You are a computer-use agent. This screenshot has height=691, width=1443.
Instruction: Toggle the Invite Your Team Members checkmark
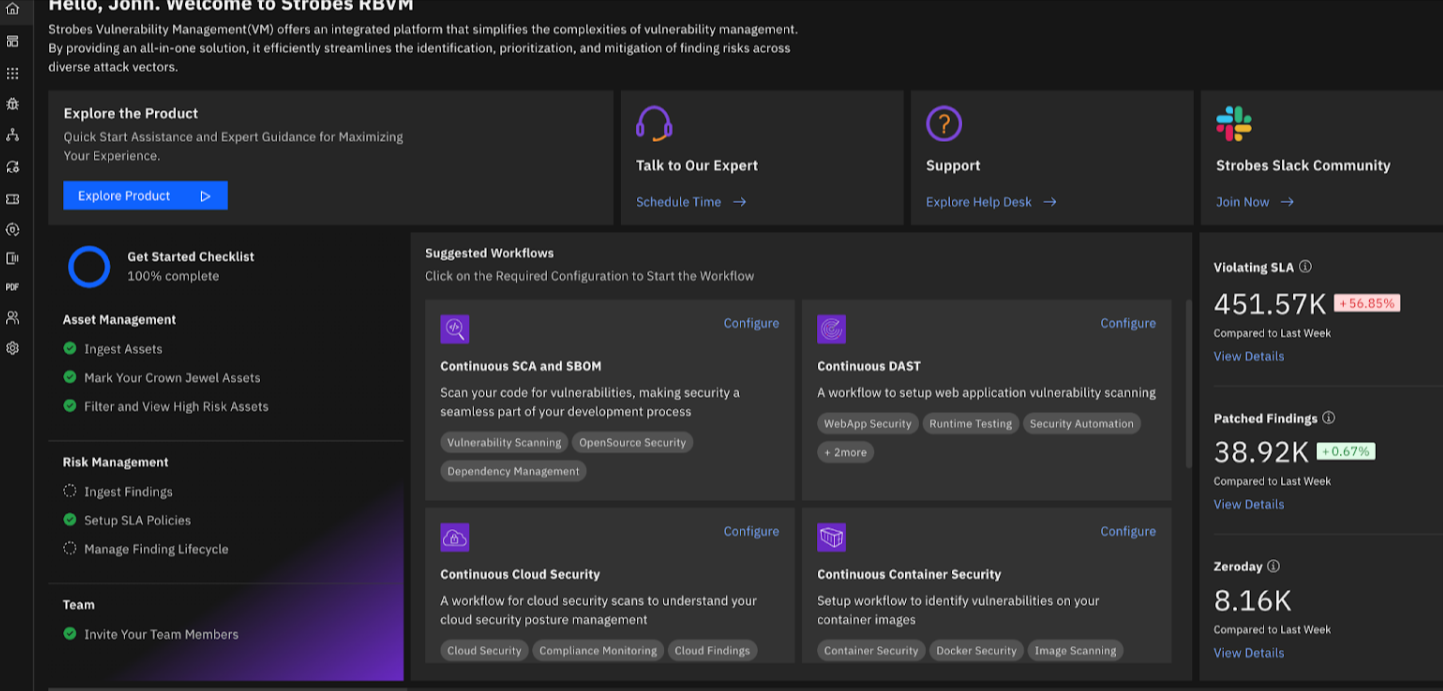(70, 633)
